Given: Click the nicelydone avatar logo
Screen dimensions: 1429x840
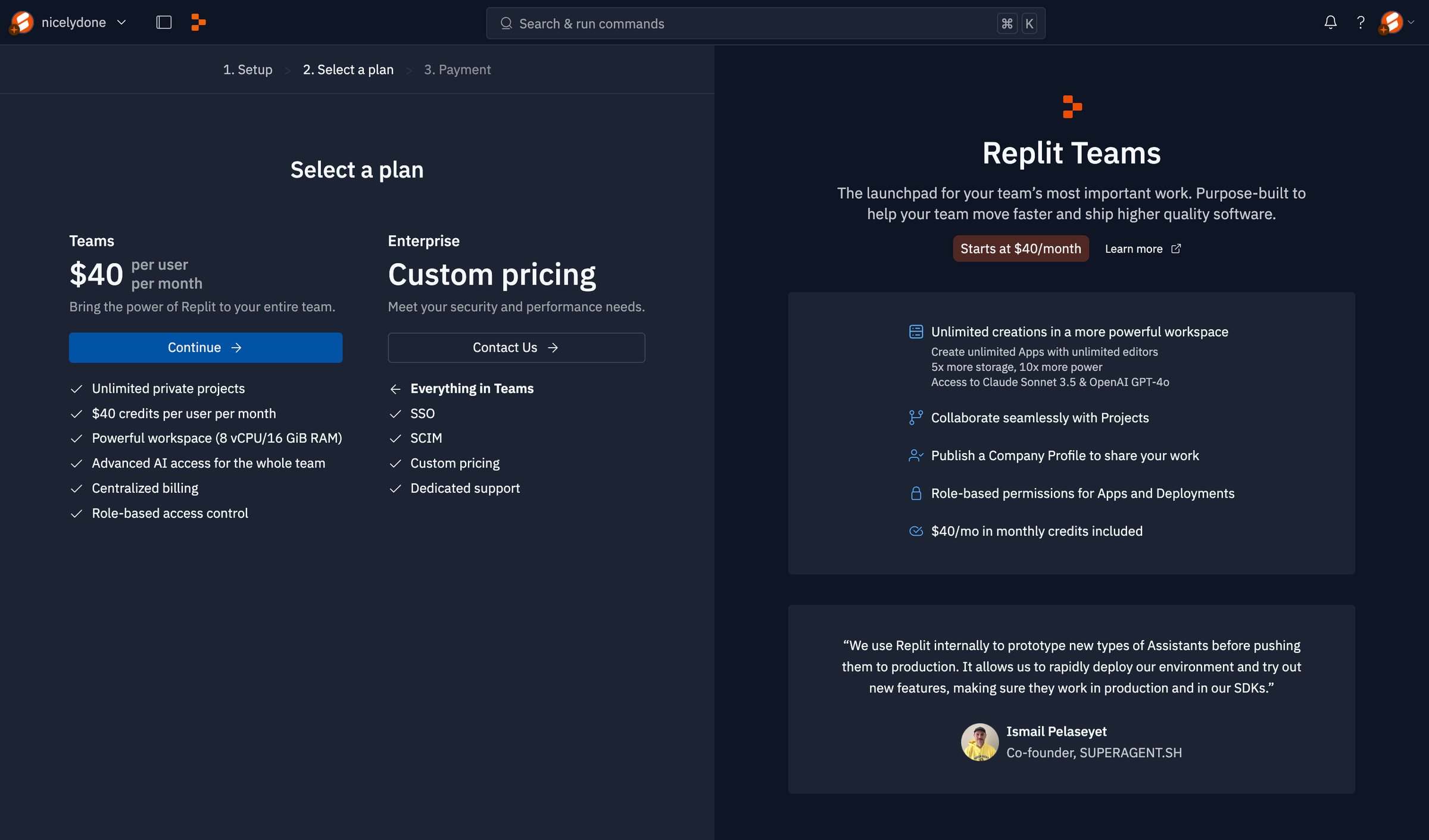Looking at the screenshot, I should 21,23.
